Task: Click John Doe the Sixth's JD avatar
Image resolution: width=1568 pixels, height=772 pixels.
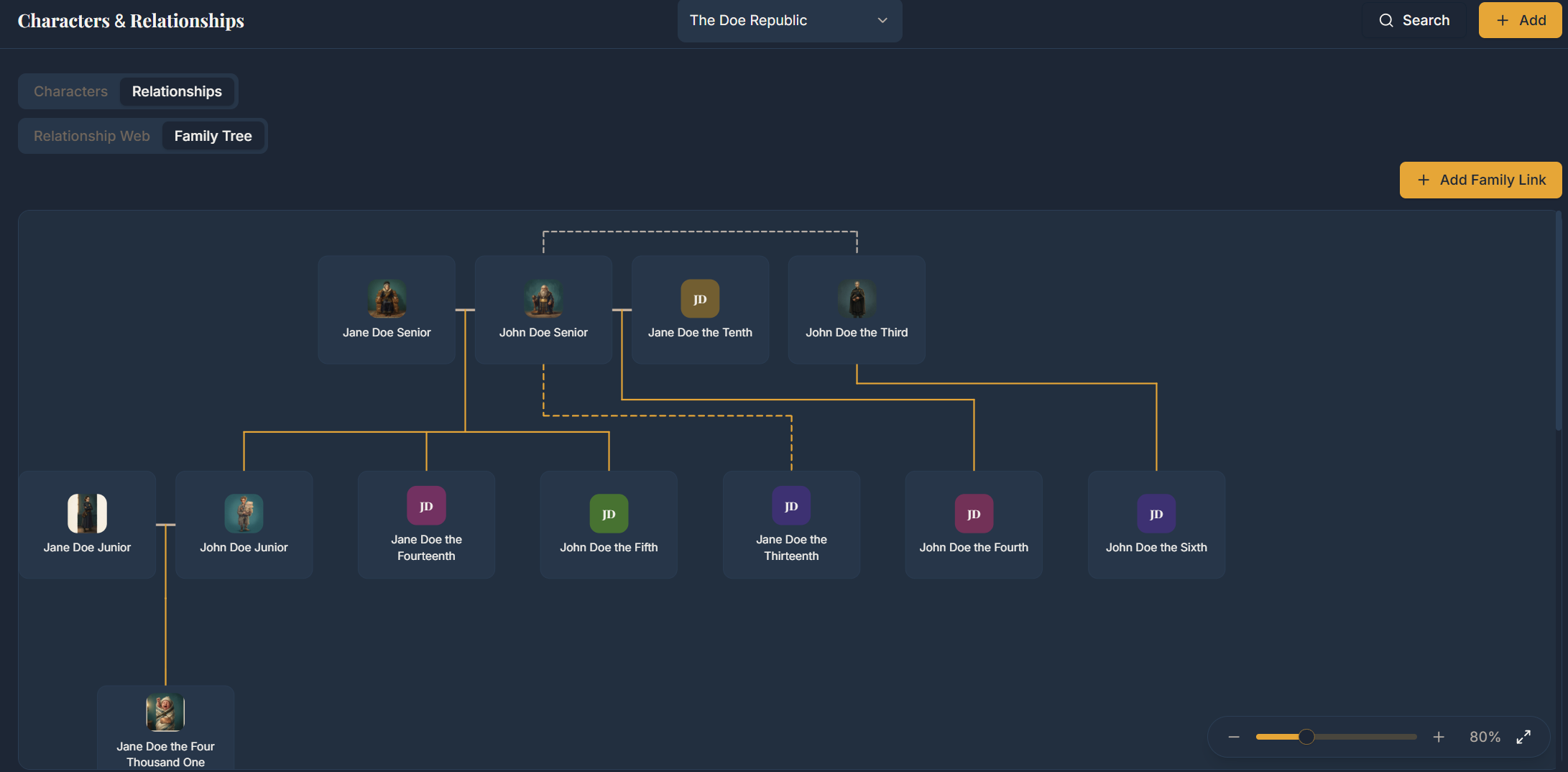Action: [1156, 513]
